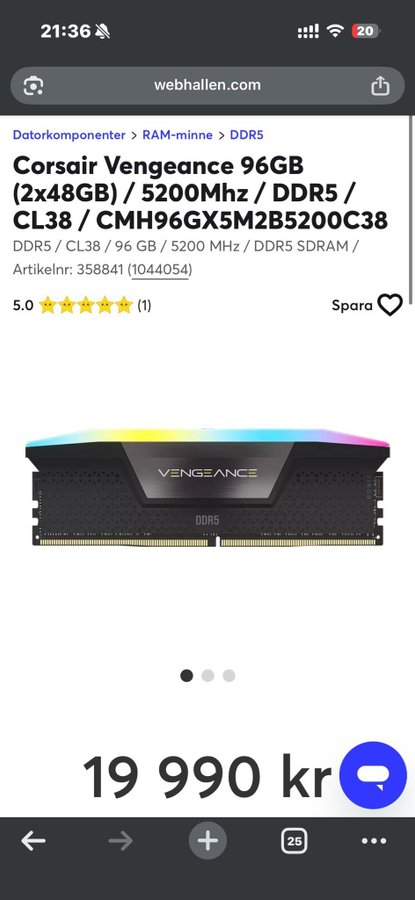Select the second carousel image dot

point(208,676)
